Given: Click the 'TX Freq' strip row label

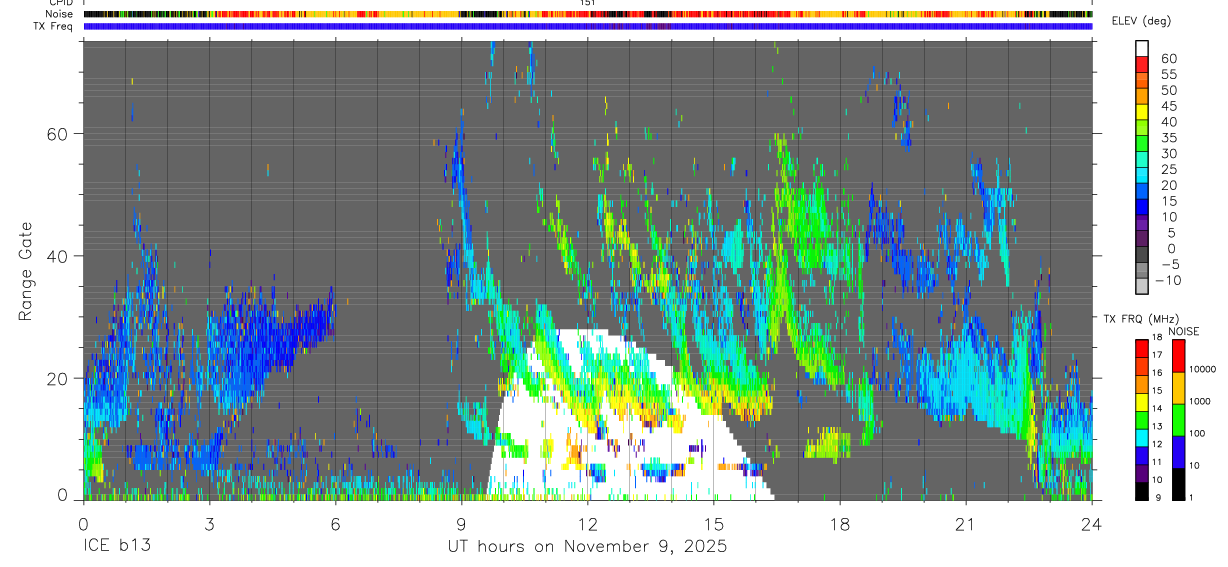Looking at the screenshot, I should click(54, 26).
